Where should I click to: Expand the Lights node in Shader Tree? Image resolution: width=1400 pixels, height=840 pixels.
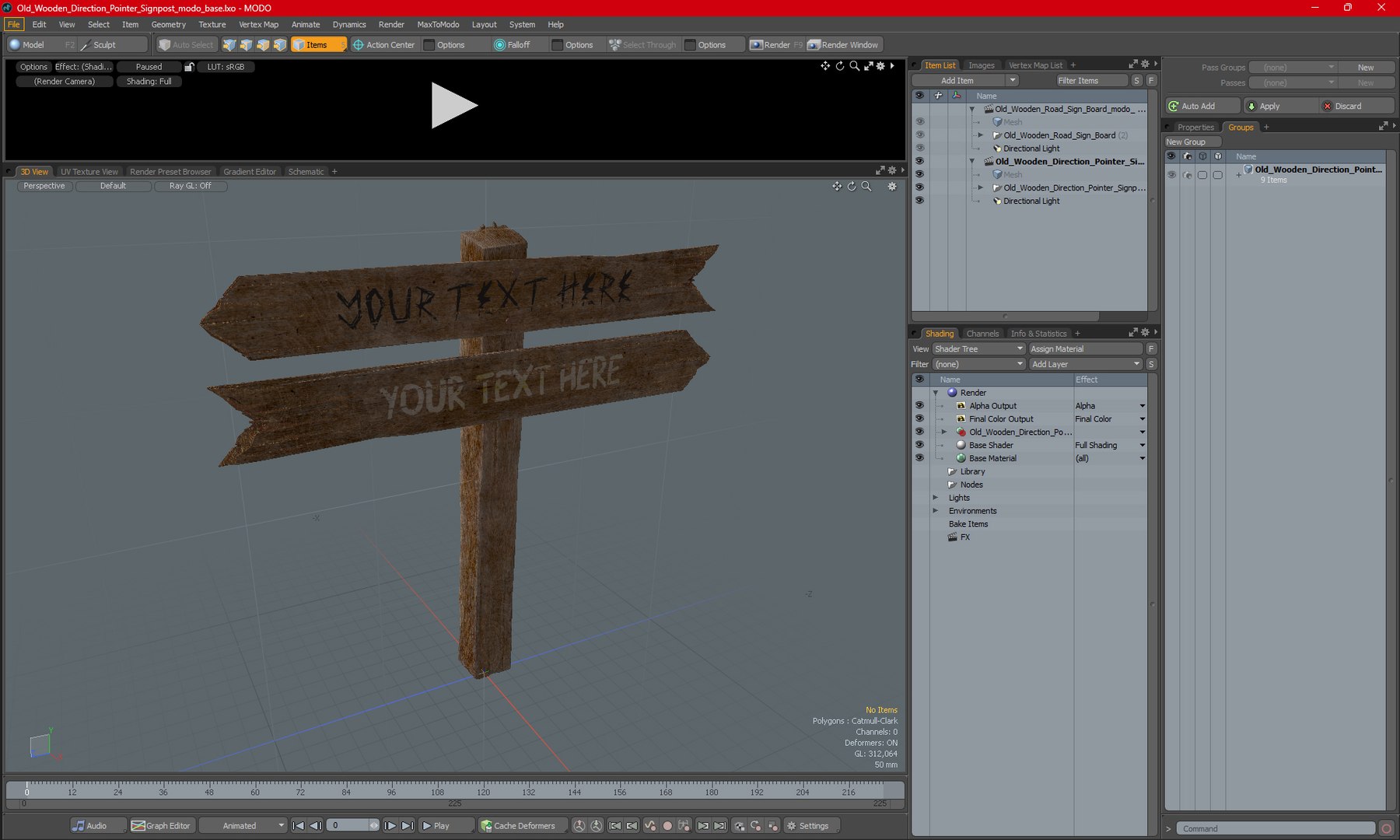pos(936,499)
